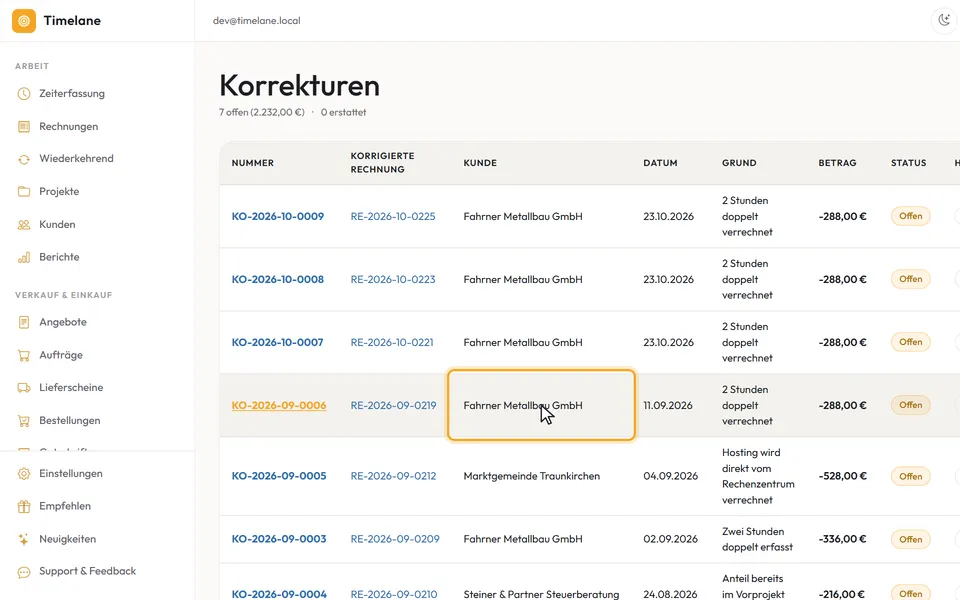Click the Timelane logo icon

pyautogui.click(x=24, y=21)
